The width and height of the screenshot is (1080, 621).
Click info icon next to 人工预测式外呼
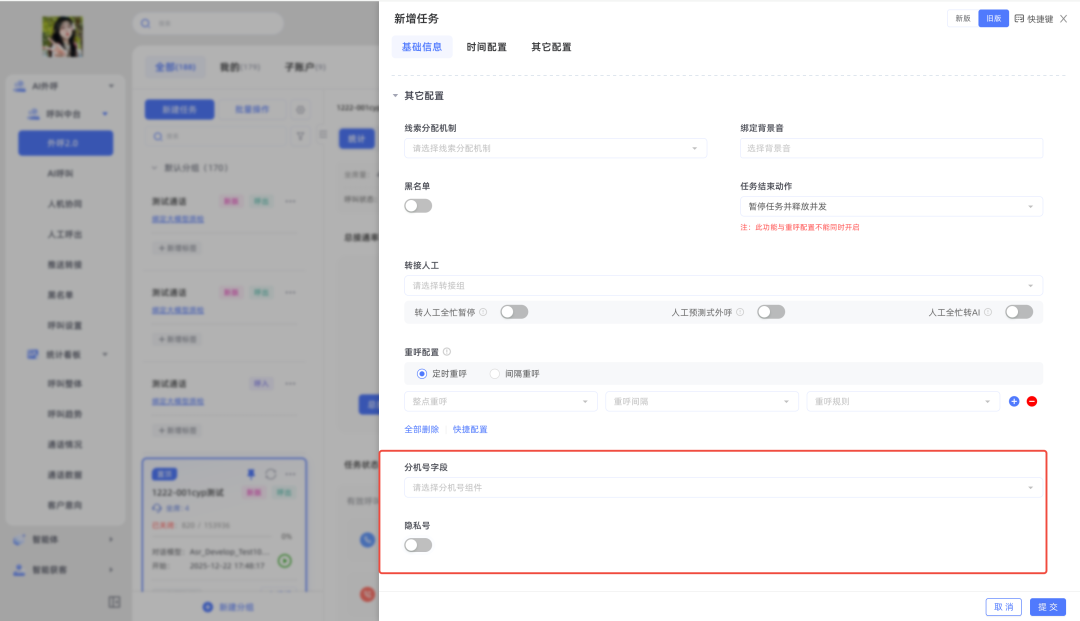[x=740, y=312]
